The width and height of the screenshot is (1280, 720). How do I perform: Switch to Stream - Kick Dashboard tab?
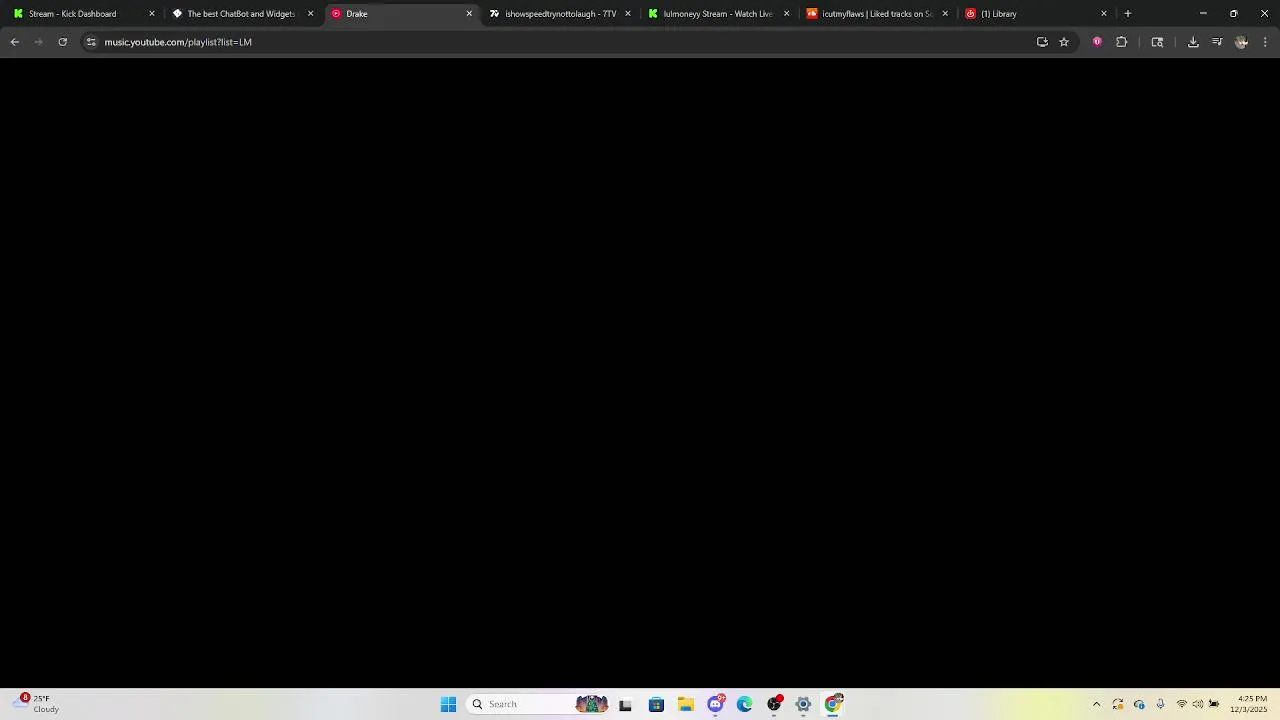coord(82,14)
